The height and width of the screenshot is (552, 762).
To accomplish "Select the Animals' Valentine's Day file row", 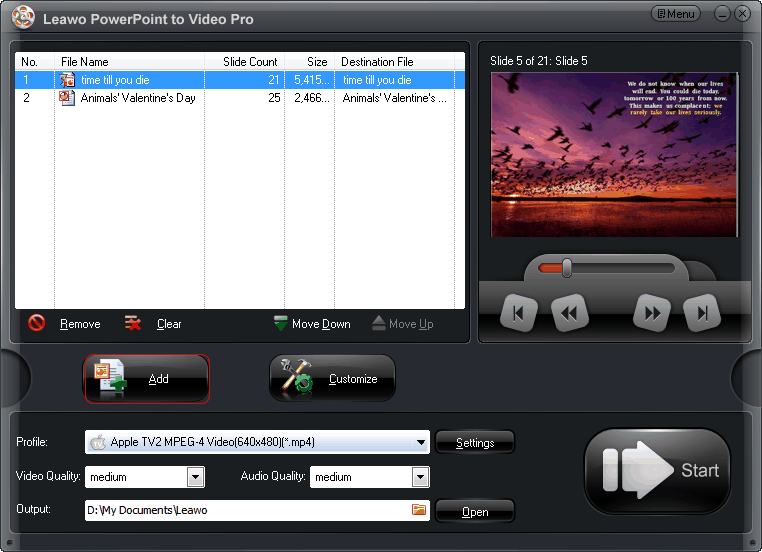I will pyautogui.click(x=240, y=98).
